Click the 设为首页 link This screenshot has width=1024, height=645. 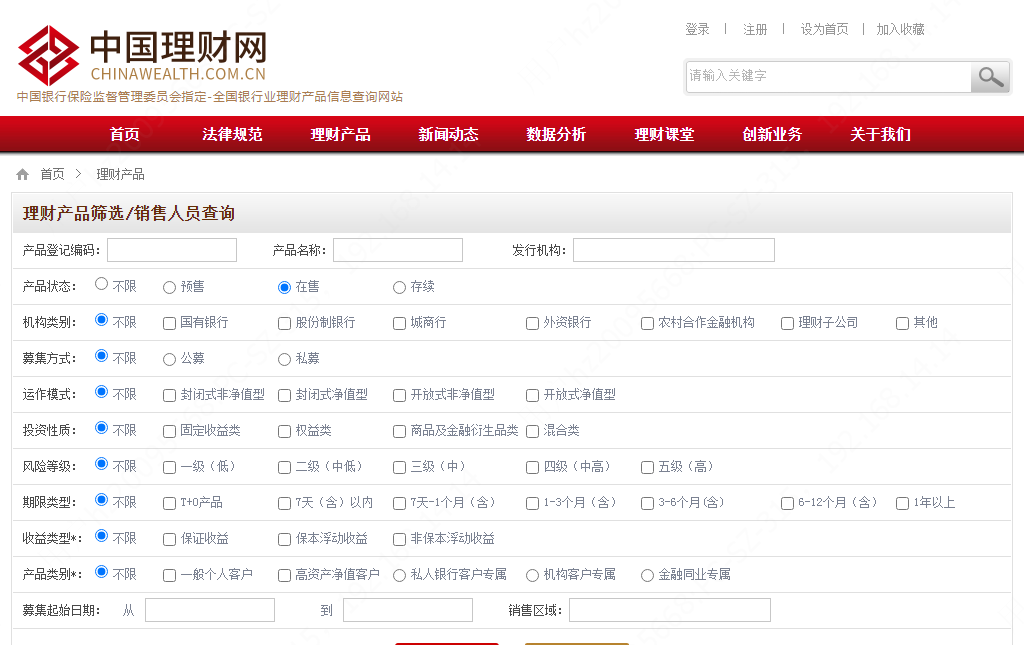[x=824, y=29]
